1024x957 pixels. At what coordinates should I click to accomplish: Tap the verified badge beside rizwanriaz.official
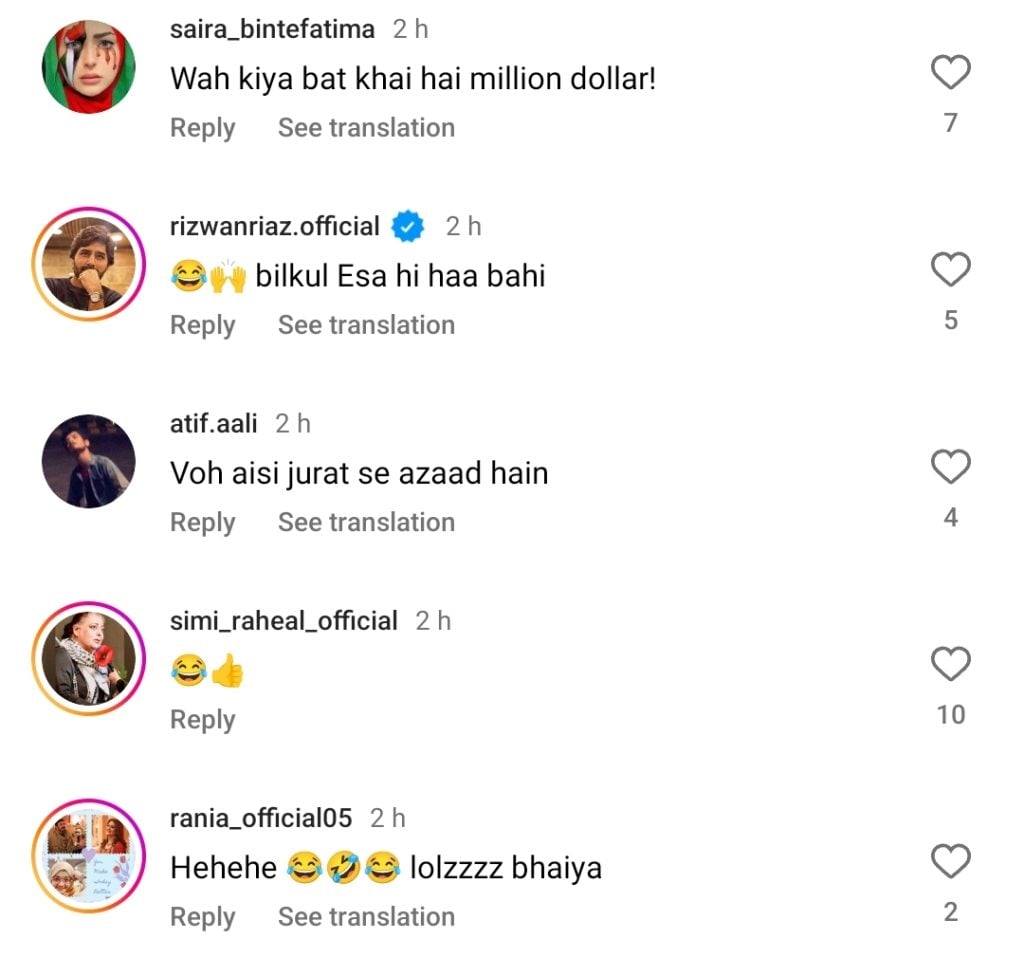[x=407, y=227]
